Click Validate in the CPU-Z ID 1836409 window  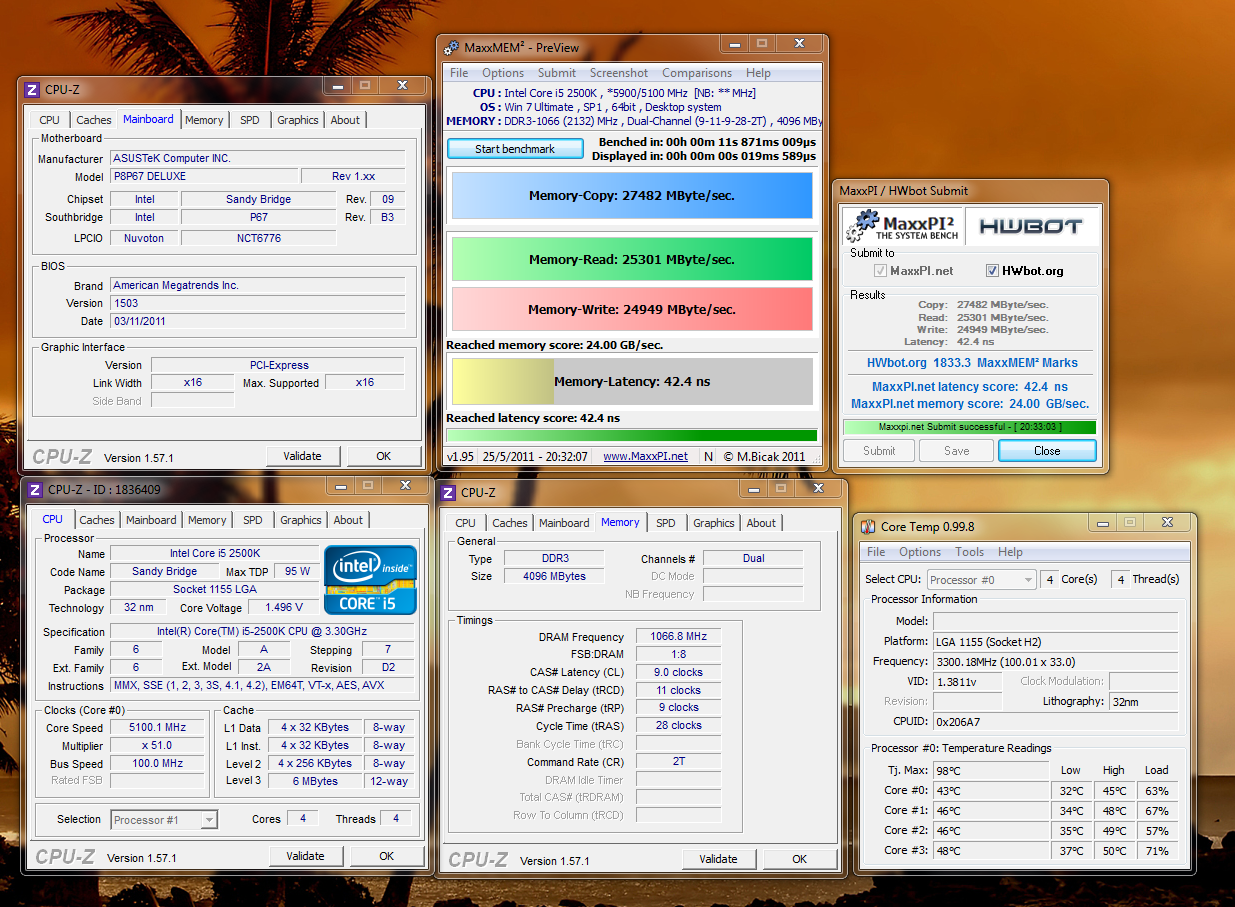click(x=305, y=856)
